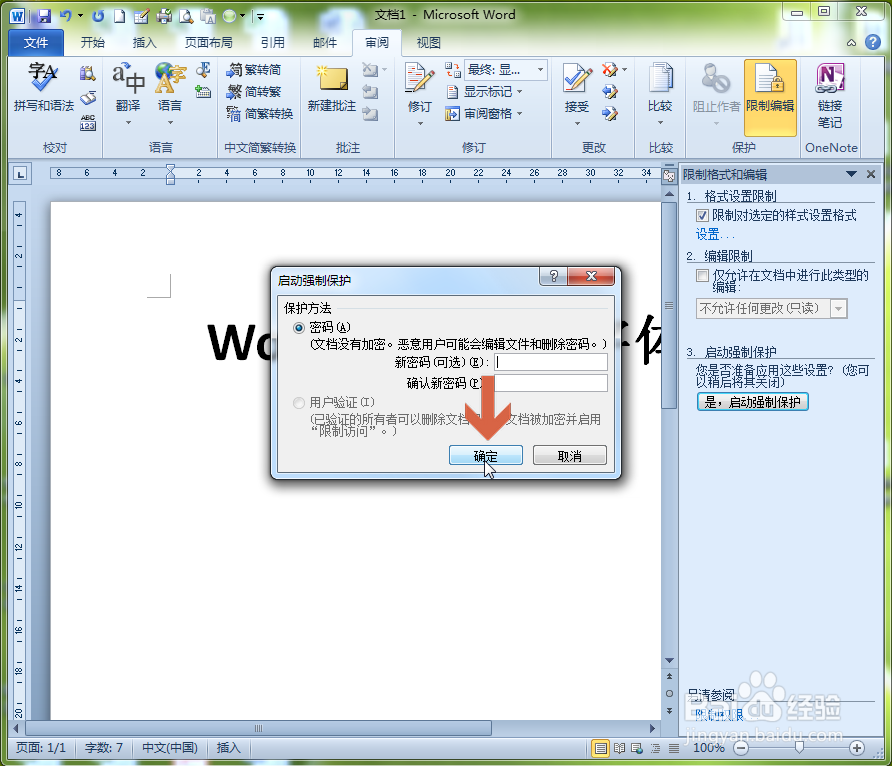This screenshot has width=892, height=766.
Task: Minimize the ribbon with caret icon
Action: click(x=851, y=43)
